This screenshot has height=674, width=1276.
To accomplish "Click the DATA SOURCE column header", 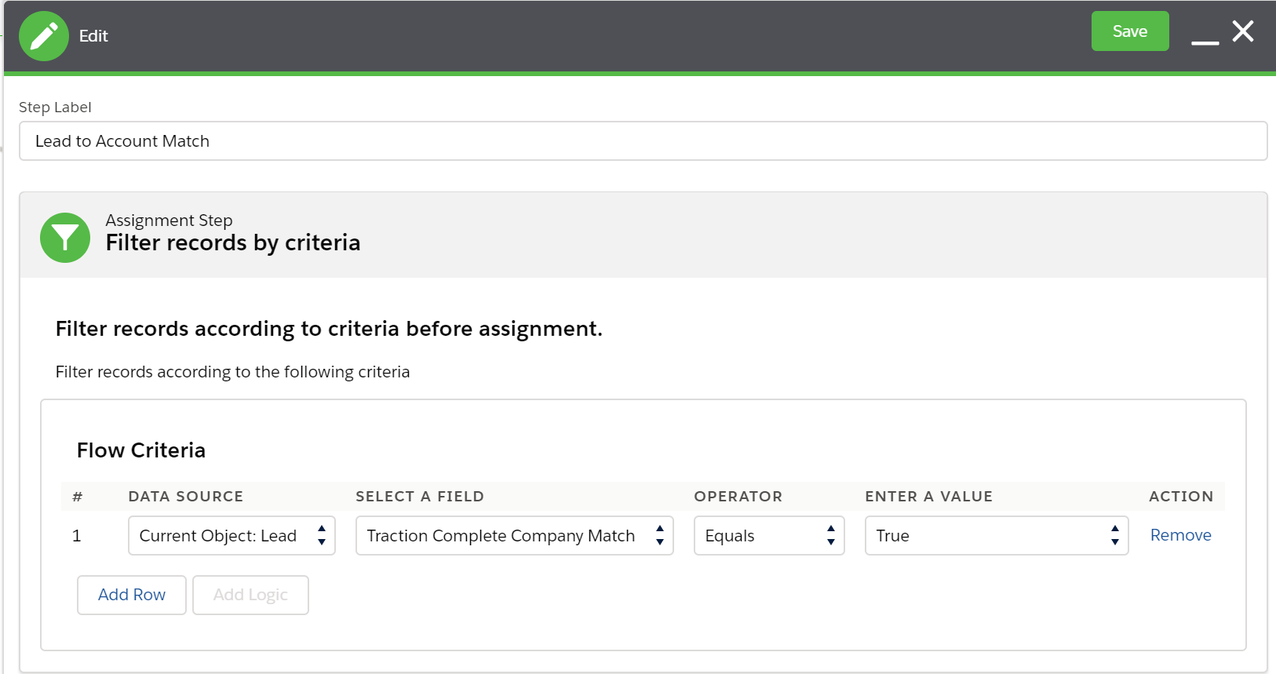I will (185, 496).
